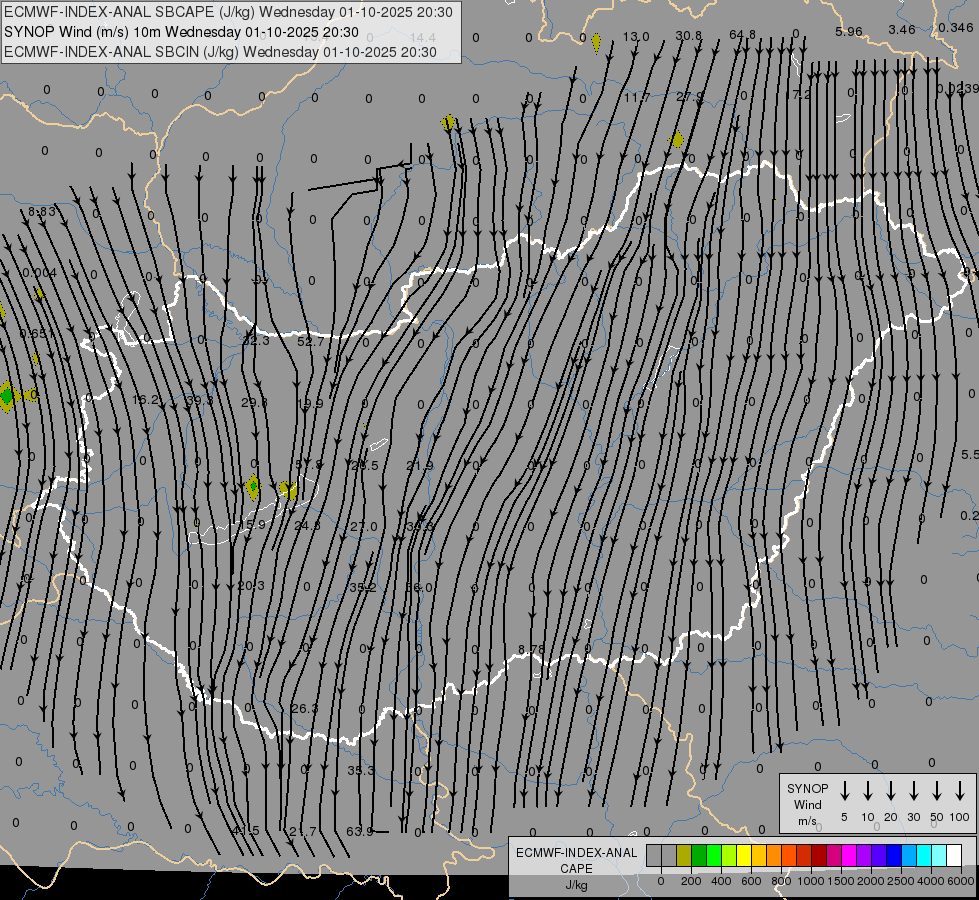Viewport: 979px width, 900px height.
Task: Click the 63.9 value near bottom of map
Action: pos(360,831)
